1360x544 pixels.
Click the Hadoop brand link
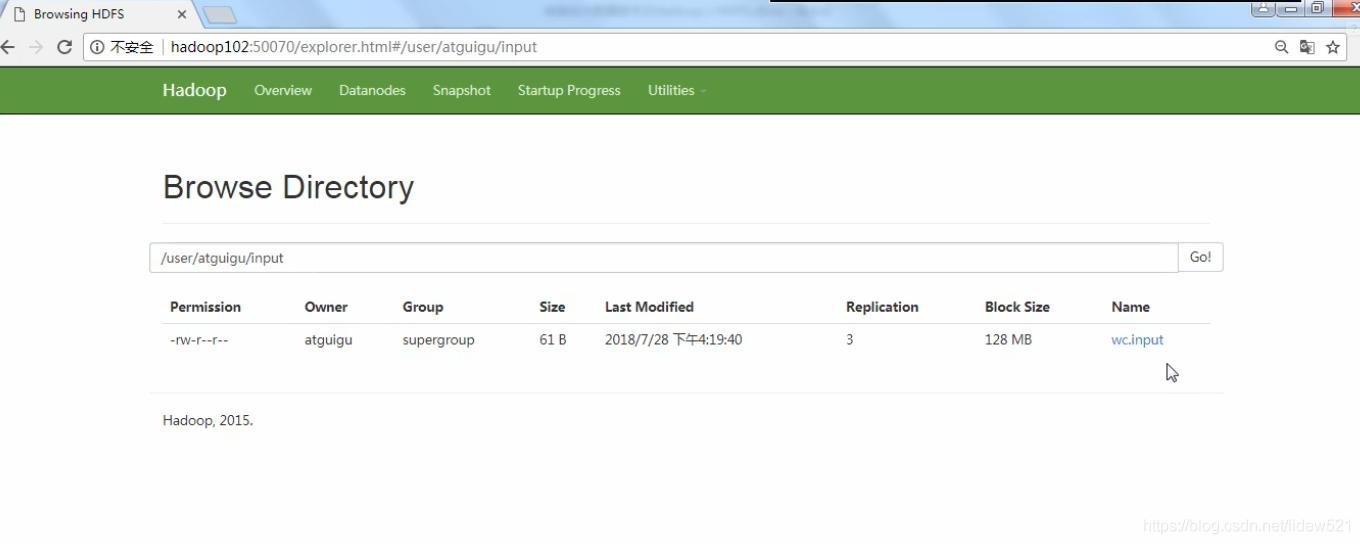click(x=194, y=90)
